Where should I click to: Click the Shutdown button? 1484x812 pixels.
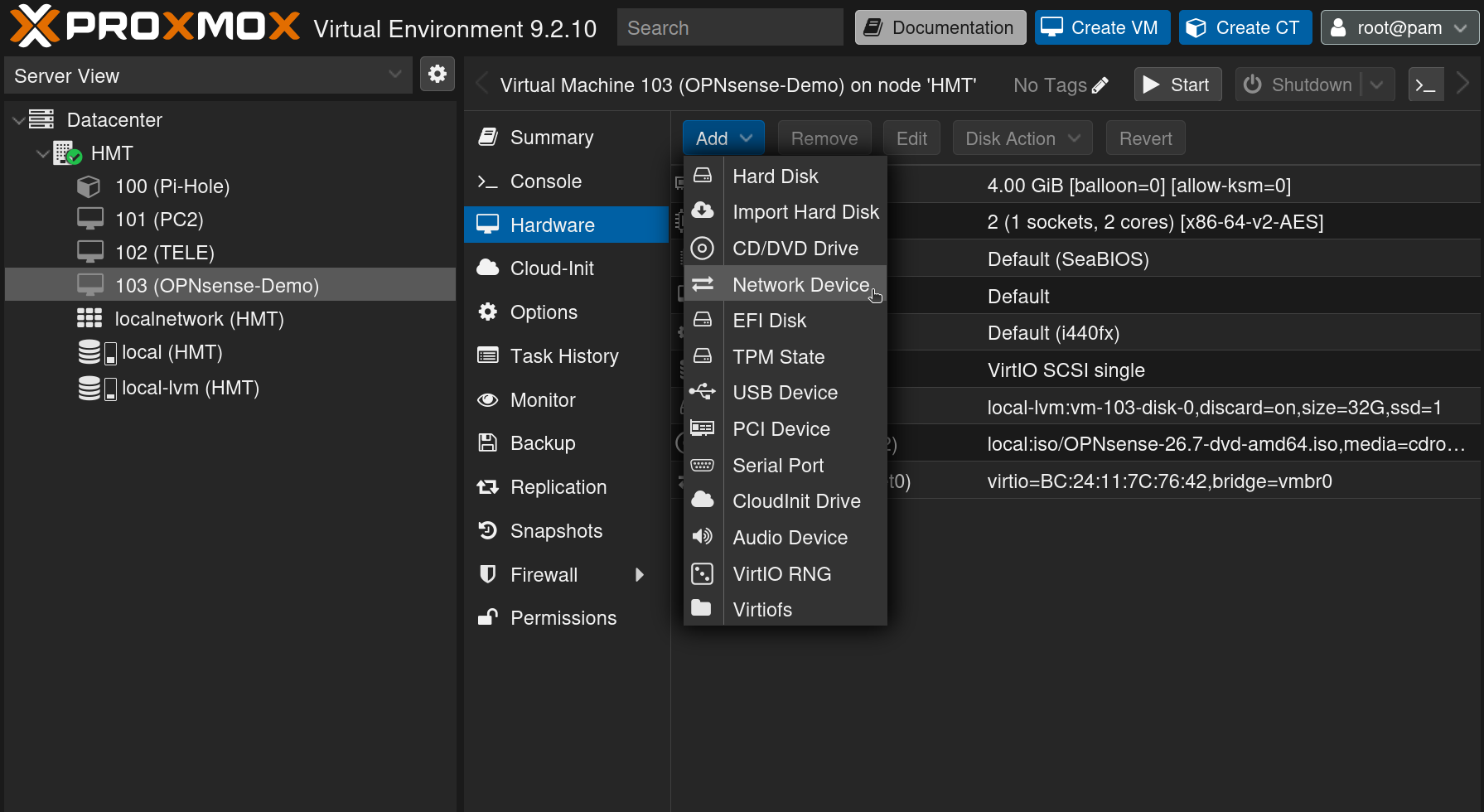(x=1298, y=85)
